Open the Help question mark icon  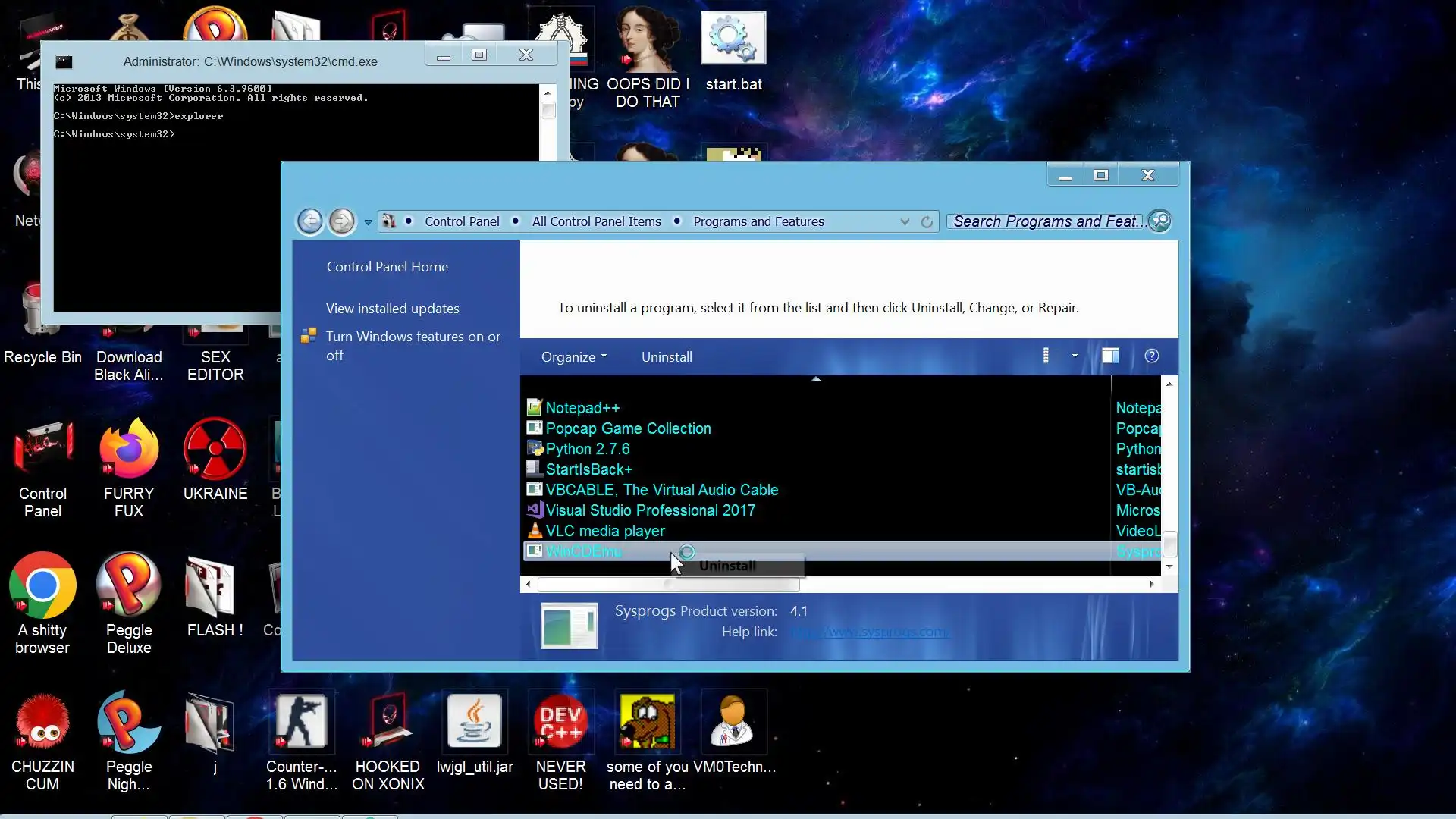(x=1151, y=356)
